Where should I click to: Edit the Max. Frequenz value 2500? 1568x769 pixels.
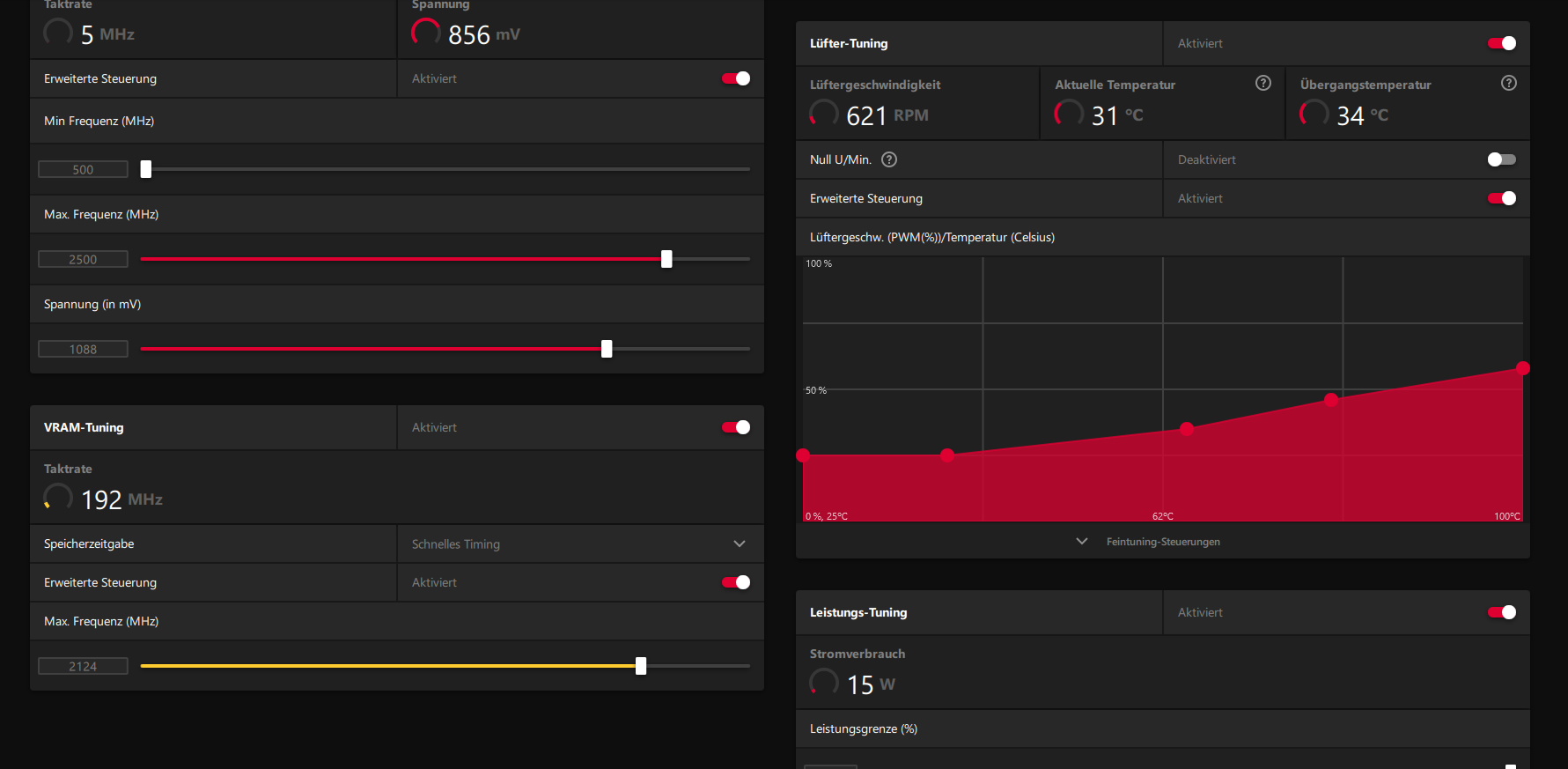pos(83,259)
